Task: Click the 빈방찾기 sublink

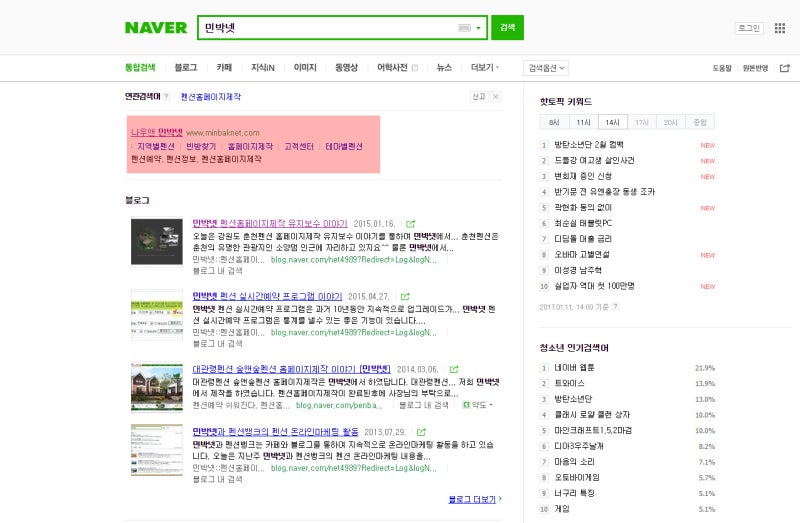Action: pyautogui.click(x=201, y=146)
